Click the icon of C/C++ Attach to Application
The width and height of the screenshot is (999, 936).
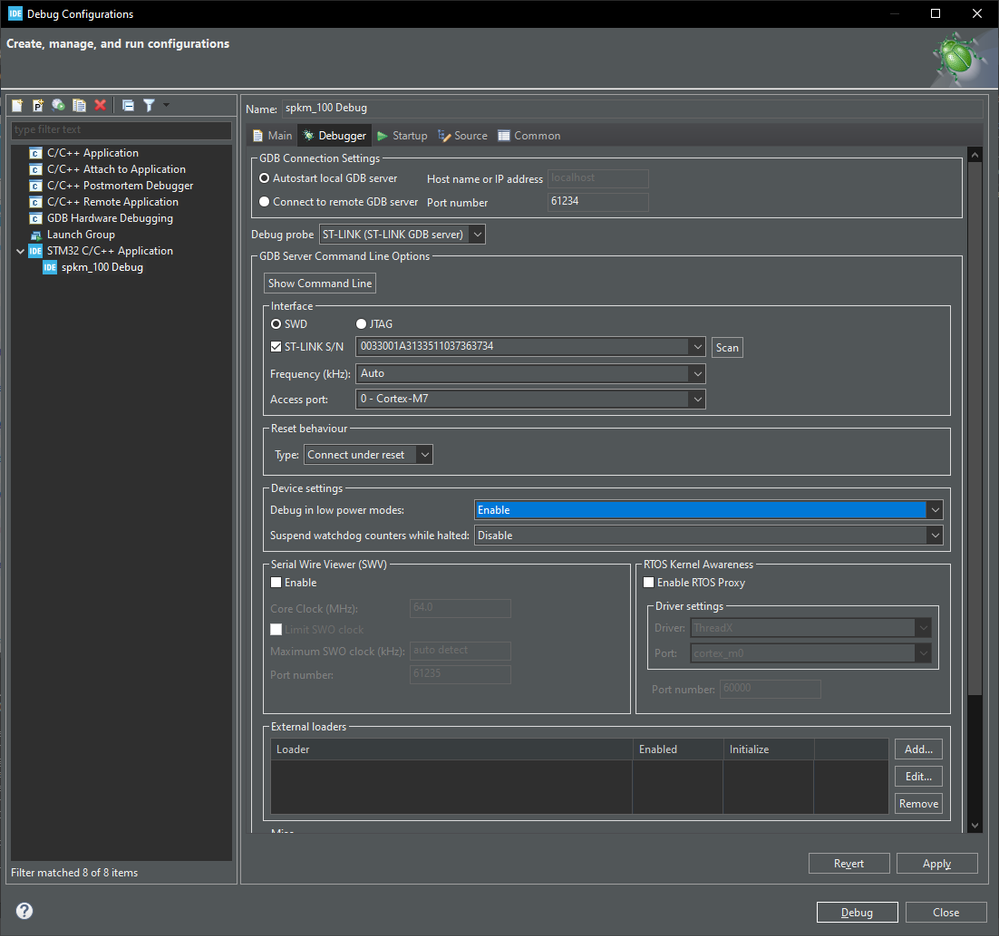(x=36, y=169)
